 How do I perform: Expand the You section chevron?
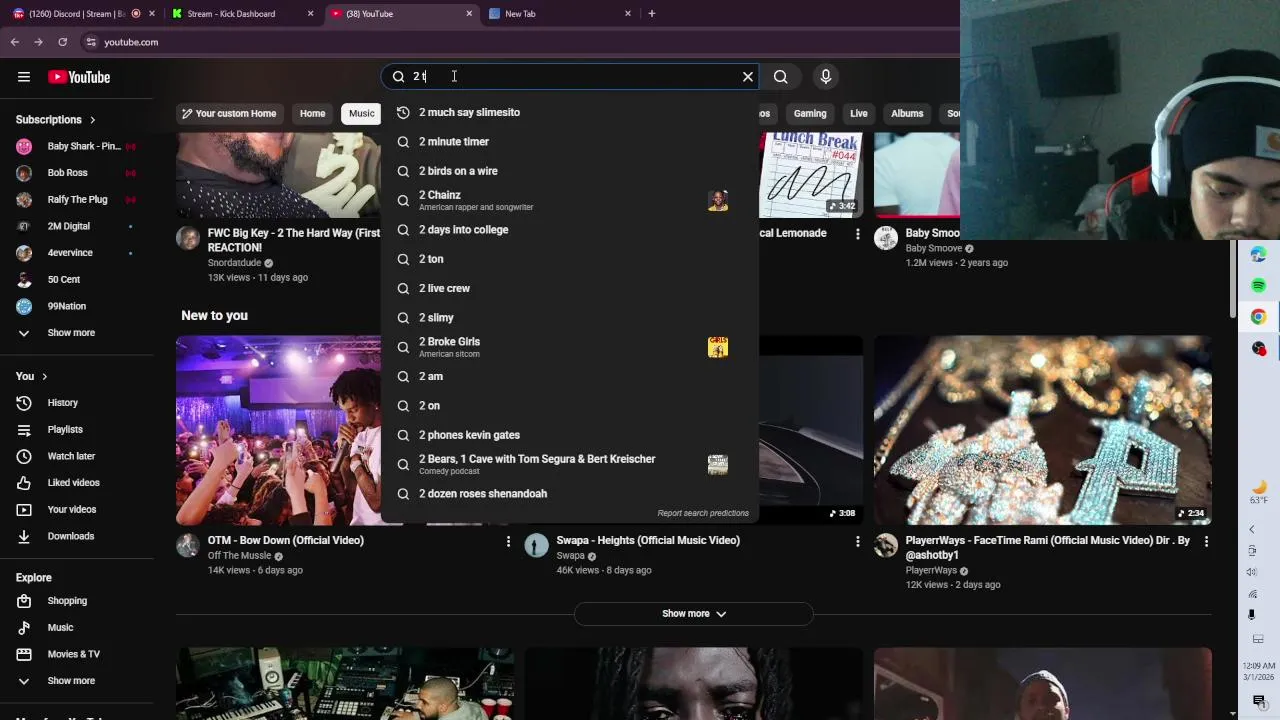[x=44, y=377]
